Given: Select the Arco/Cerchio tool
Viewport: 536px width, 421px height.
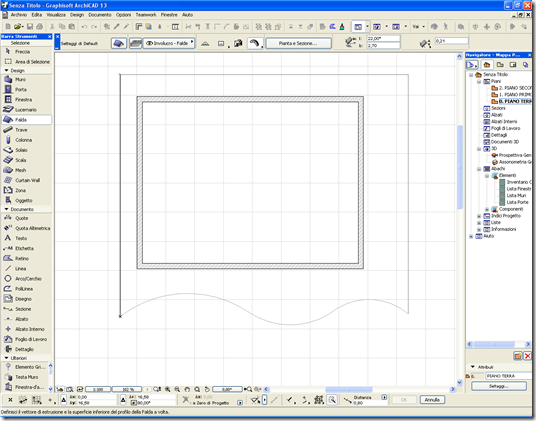Looking at the screenshot, I should tap(26, 279).
